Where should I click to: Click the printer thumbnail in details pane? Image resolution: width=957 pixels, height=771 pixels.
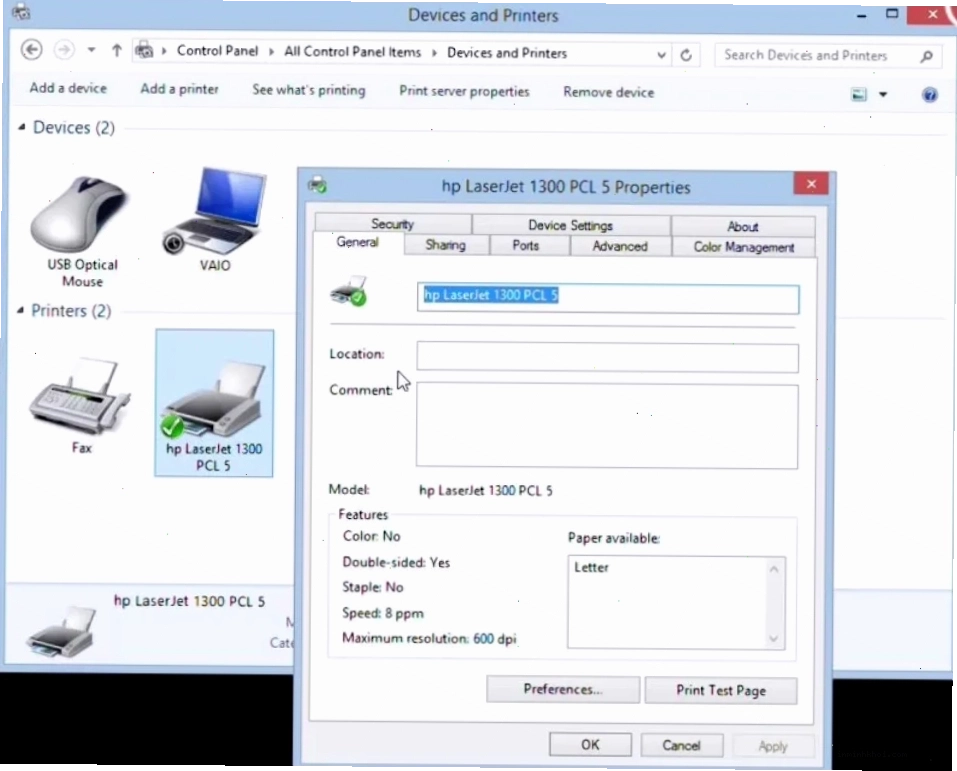61,633
